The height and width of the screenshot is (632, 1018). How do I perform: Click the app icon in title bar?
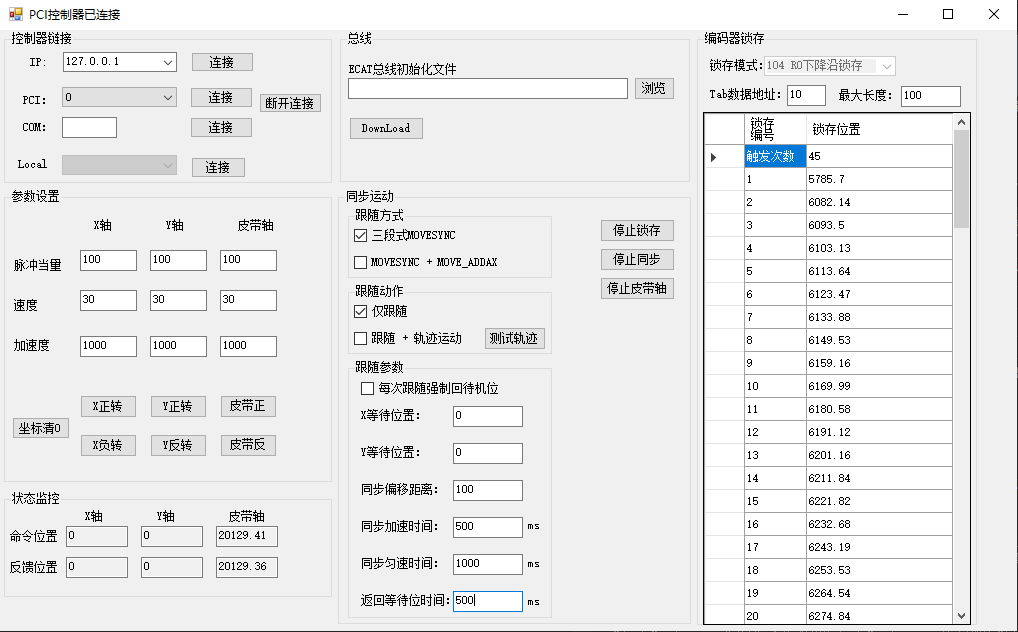coord(16,14)
